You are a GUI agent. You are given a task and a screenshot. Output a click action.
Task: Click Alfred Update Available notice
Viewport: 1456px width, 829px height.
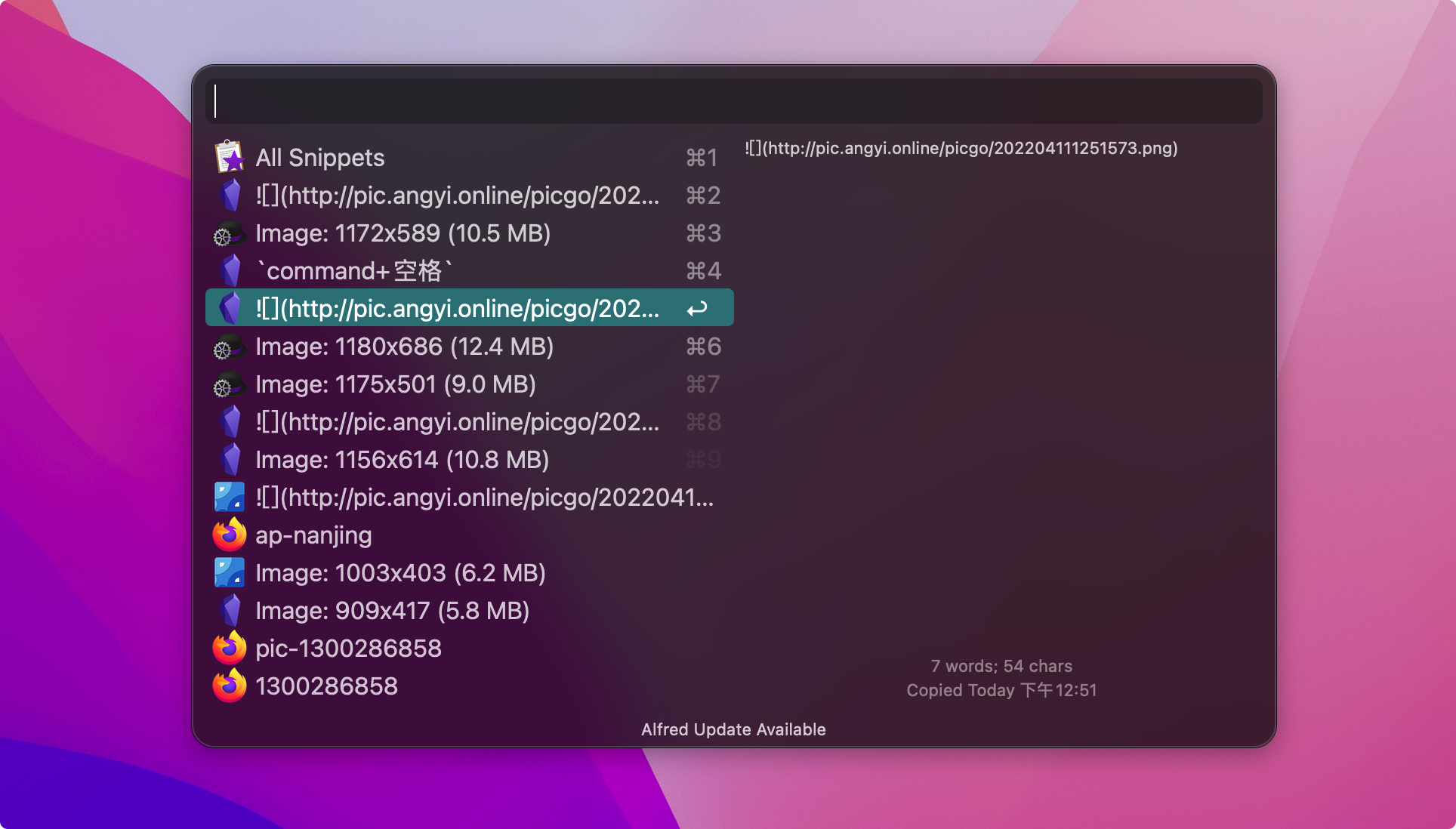click(x=733, y=729)
